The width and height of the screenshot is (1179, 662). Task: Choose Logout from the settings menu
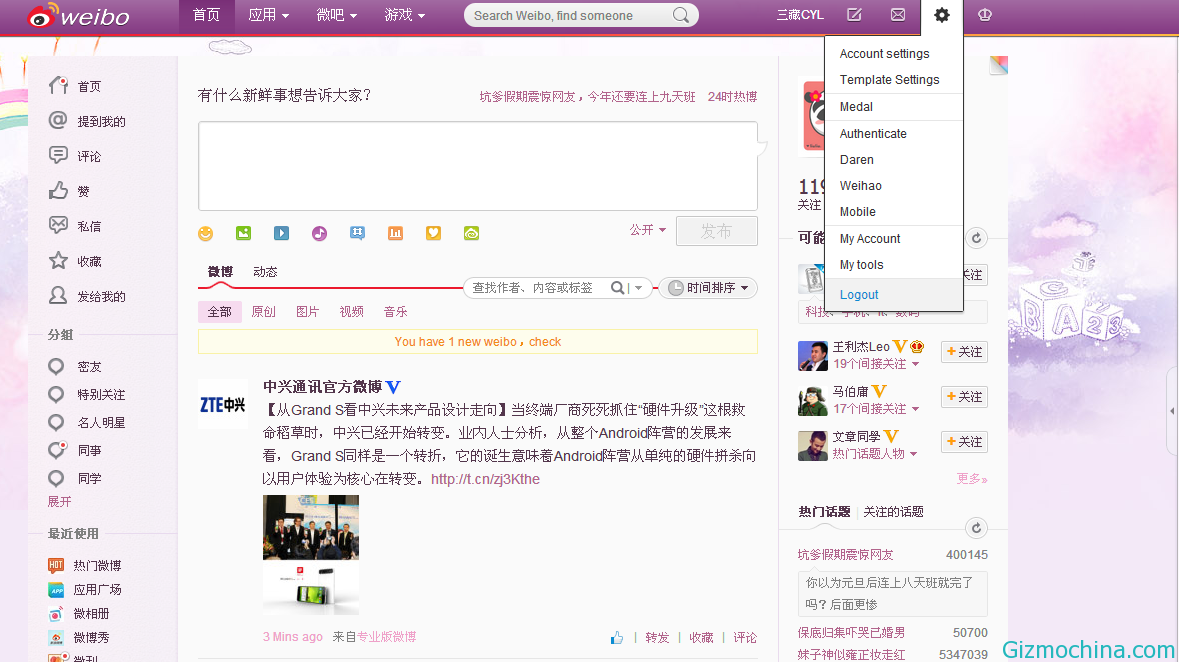pyautogui.click(x=859, y=295)
